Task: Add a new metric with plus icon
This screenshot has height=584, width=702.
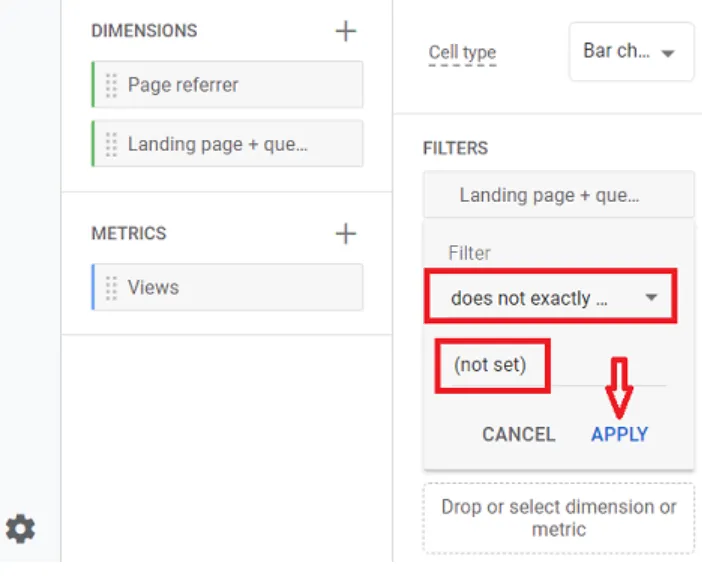Action: (345, 234)
